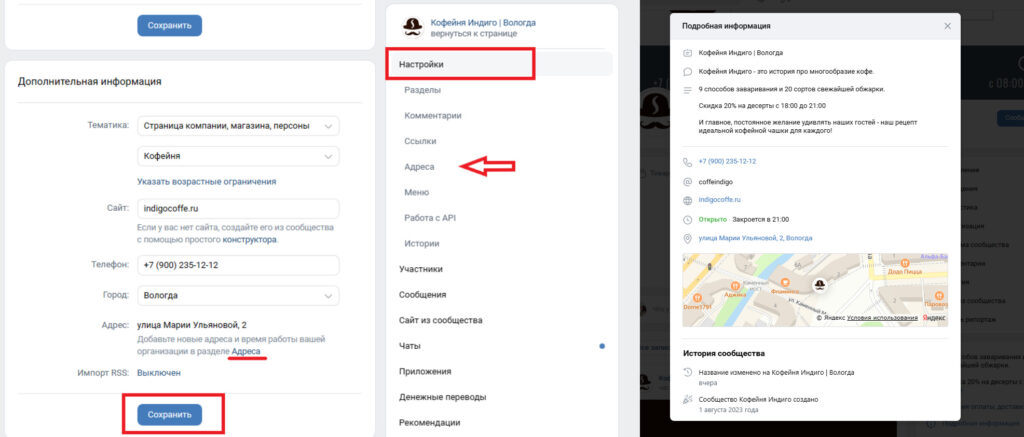Click the history icon beside Название изменено

pyautogui.click(x=687, y=372)
